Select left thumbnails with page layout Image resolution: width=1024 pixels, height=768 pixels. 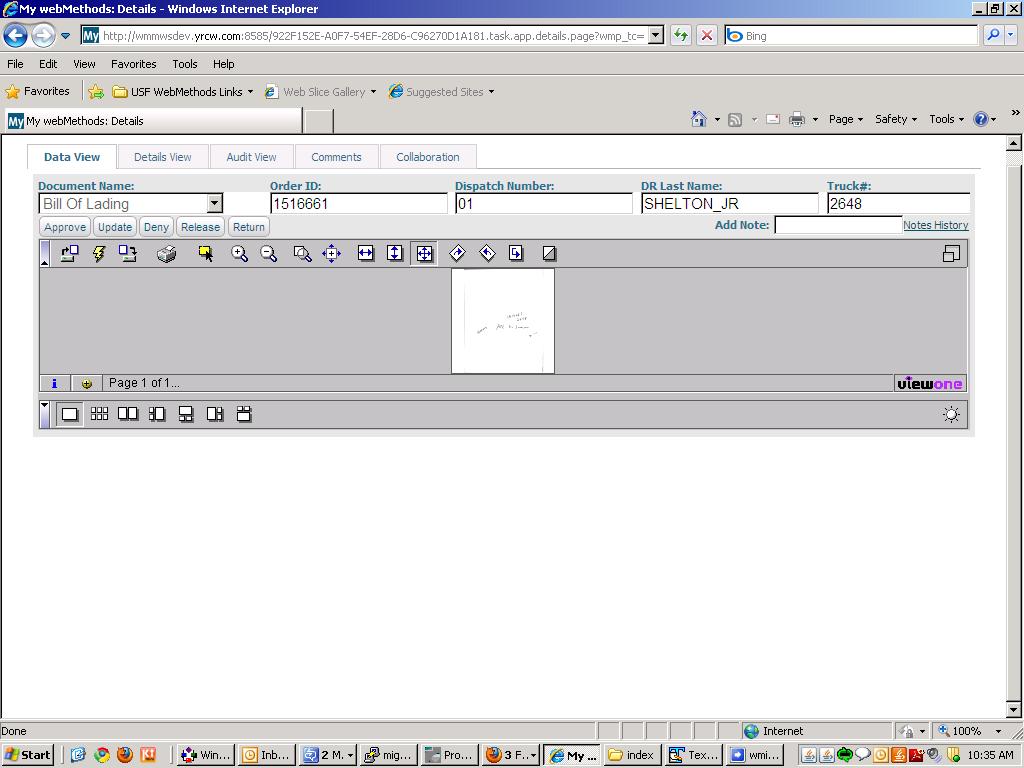point(157,414)
